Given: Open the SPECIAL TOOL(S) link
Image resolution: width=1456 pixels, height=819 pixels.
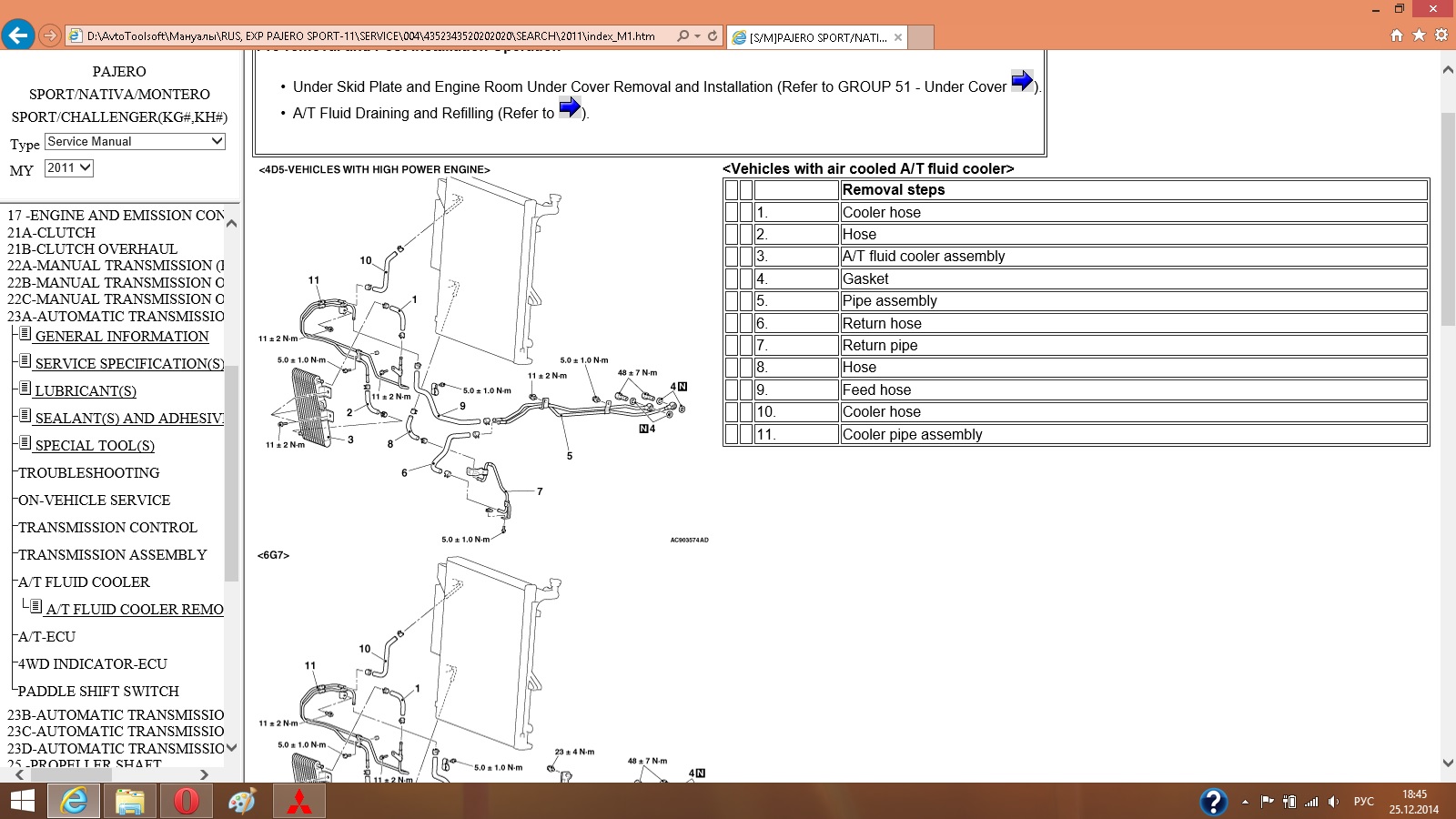Looking at the screenshot, I should pyautogui.click(x=95, y=446).
